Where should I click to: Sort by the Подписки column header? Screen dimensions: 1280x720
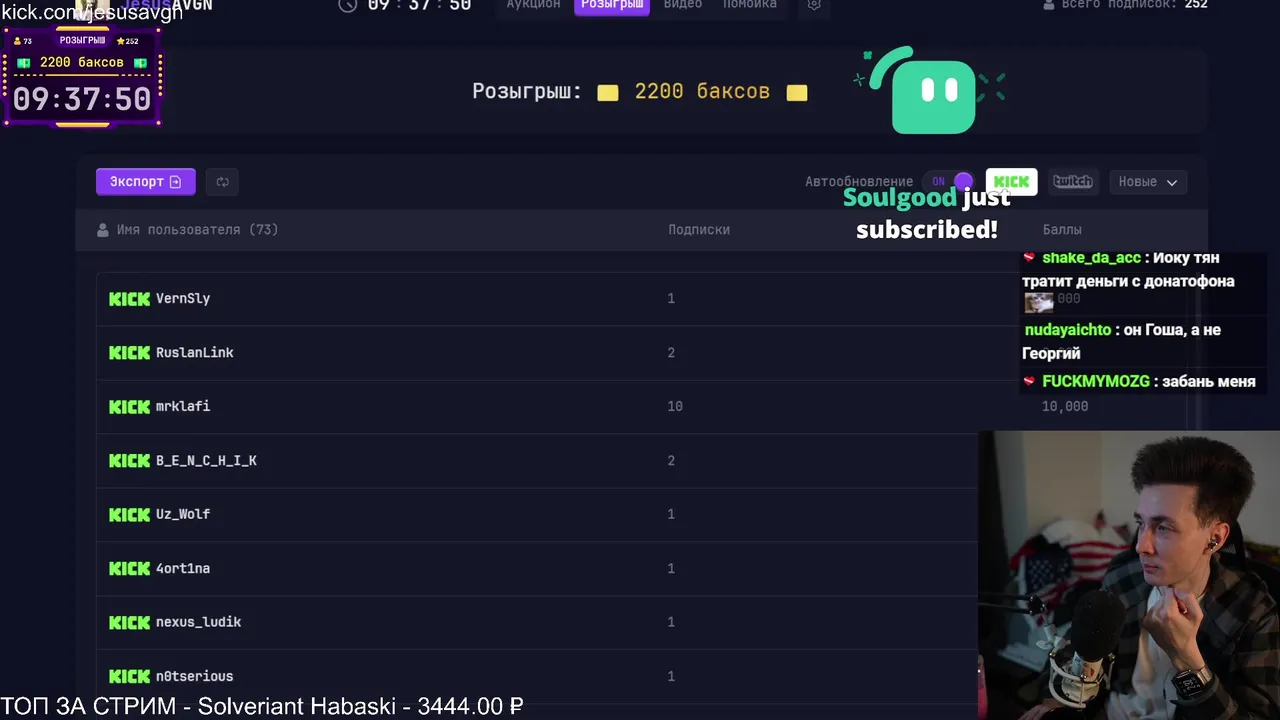tap(699, 230)
